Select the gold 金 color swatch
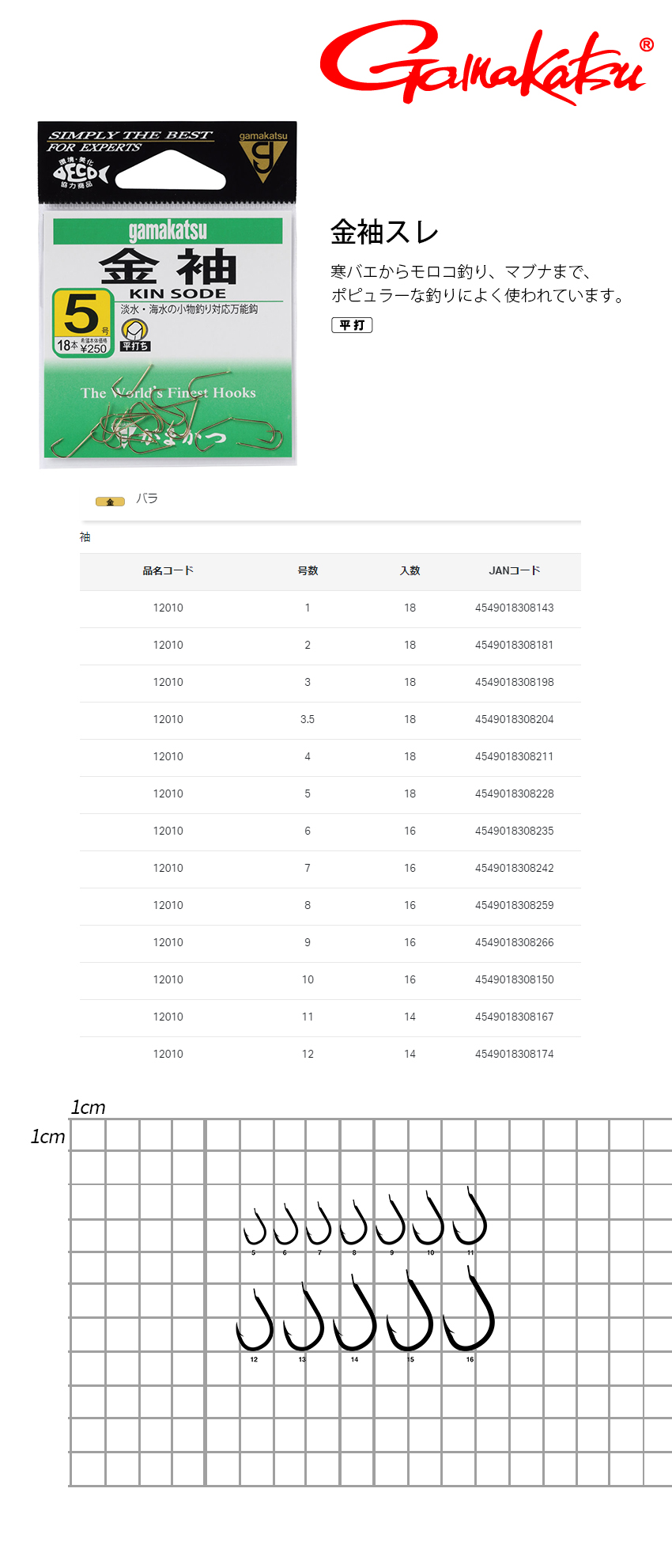The height and width of the screenshot is (1568, 672). click(x=110, y=502)
